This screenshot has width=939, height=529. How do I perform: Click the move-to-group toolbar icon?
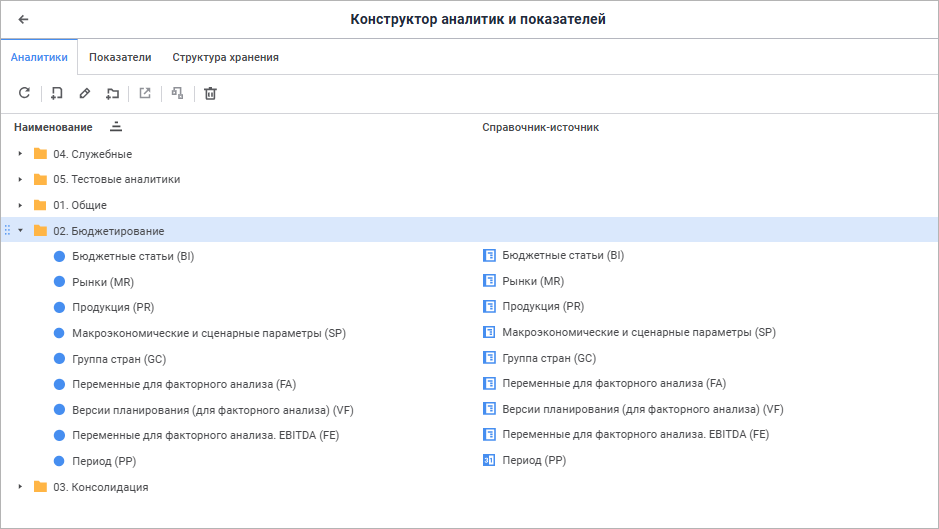tap(177, 93)
